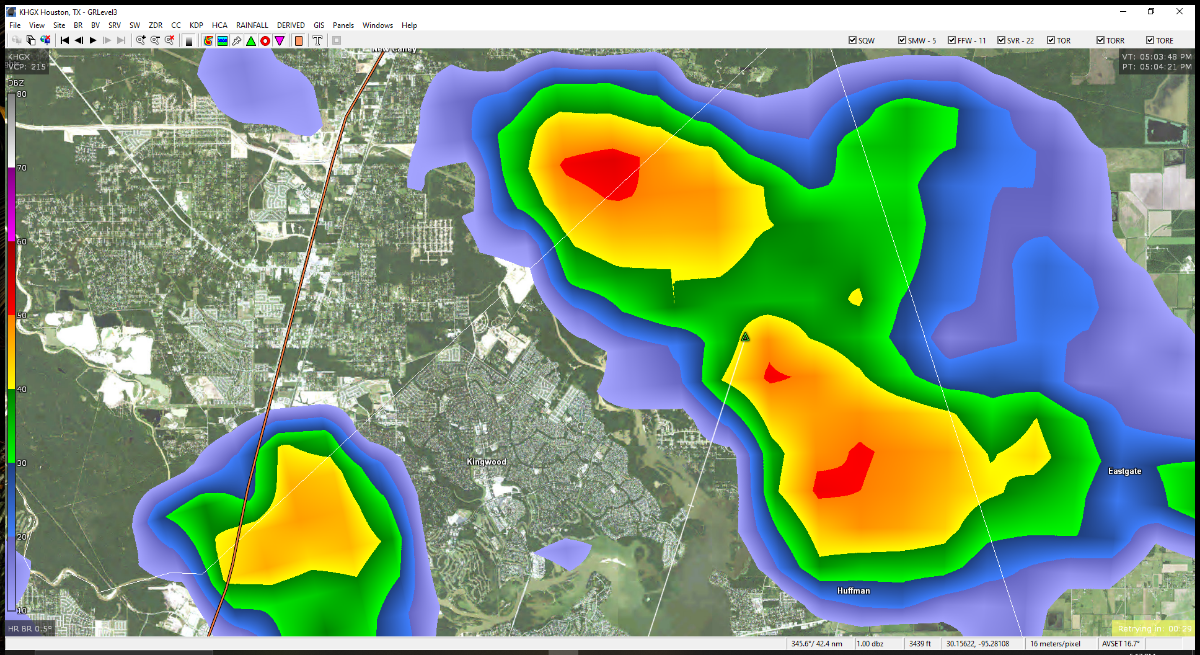
Task: Uncheck the FFW - 11 checkbox
Action: (x=951, y=40)
